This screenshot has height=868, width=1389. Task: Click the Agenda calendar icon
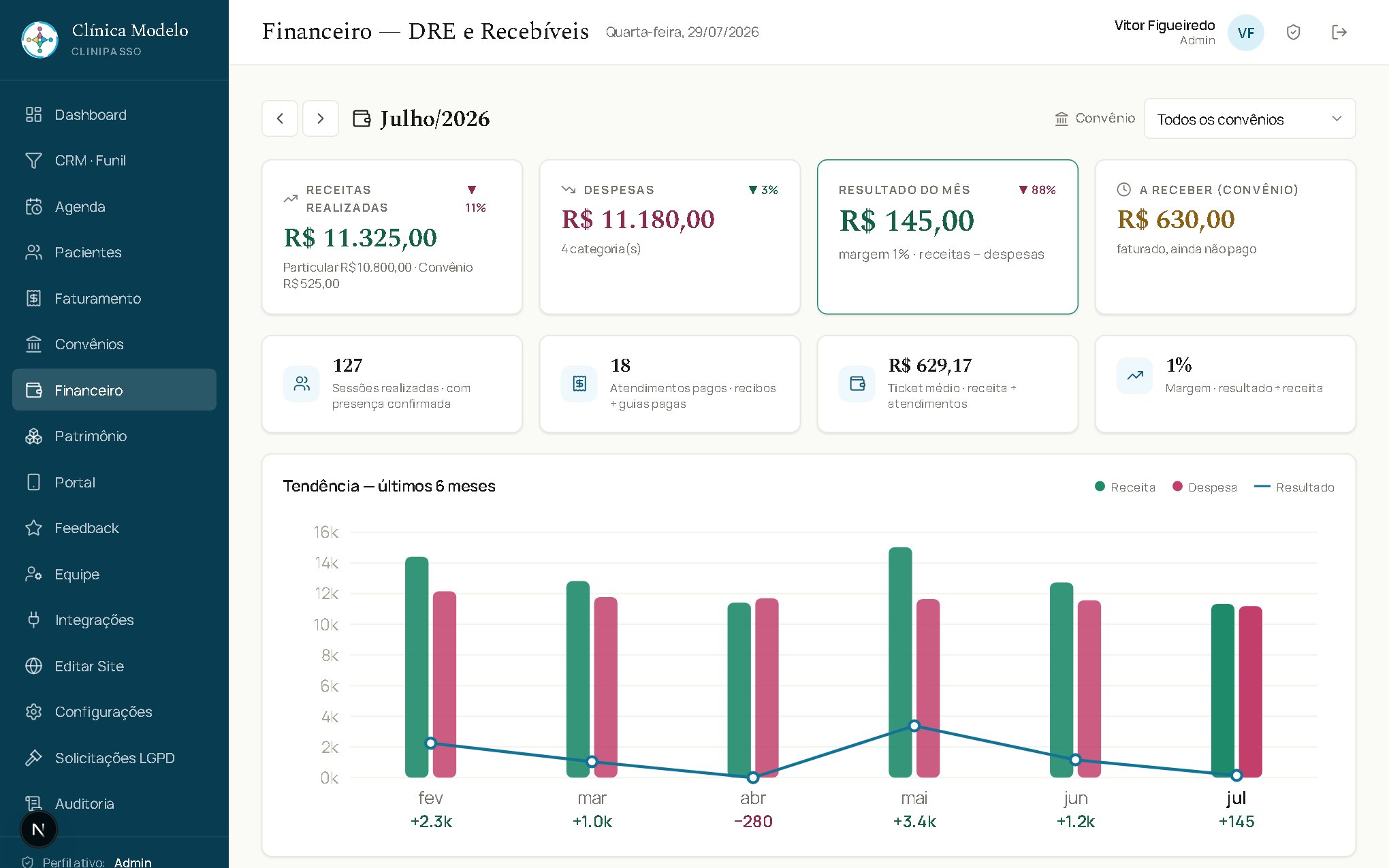[33, 206]
